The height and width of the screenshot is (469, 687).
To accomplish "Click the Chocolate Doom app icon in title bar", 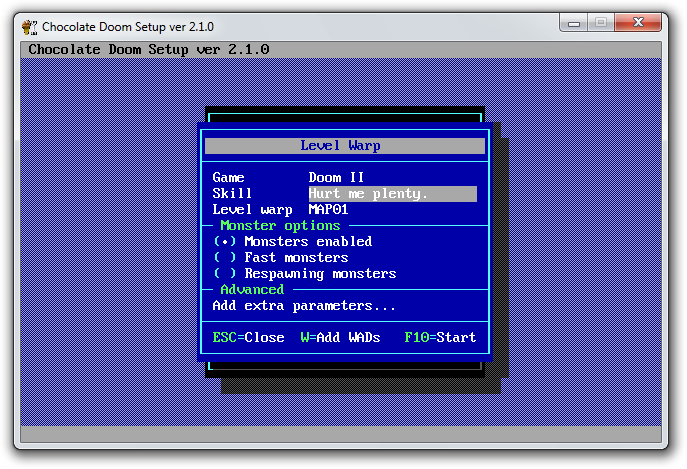I will click(31, 26).
